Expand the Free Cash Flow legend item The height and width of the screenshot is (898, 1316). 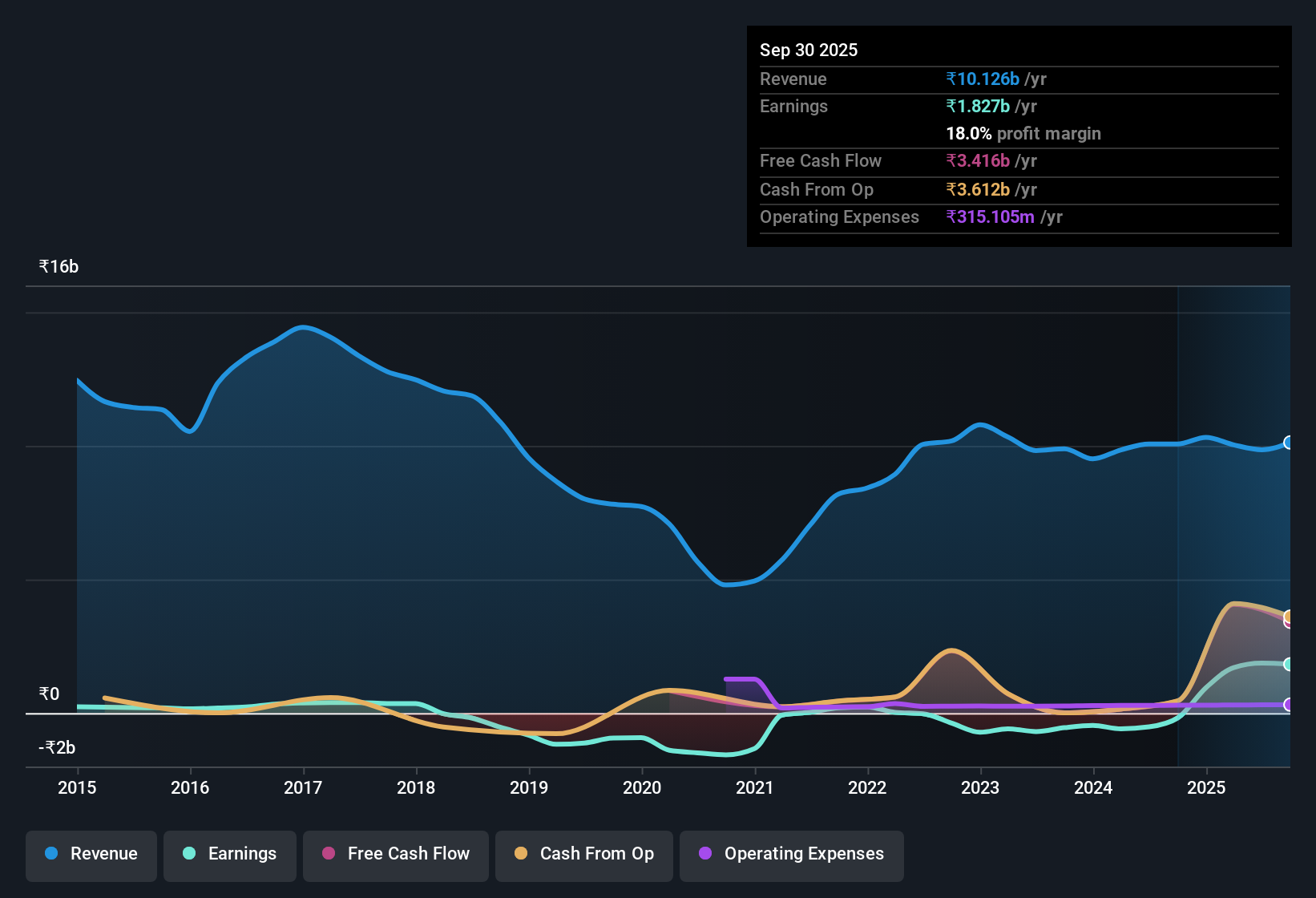tap(395, 854)
